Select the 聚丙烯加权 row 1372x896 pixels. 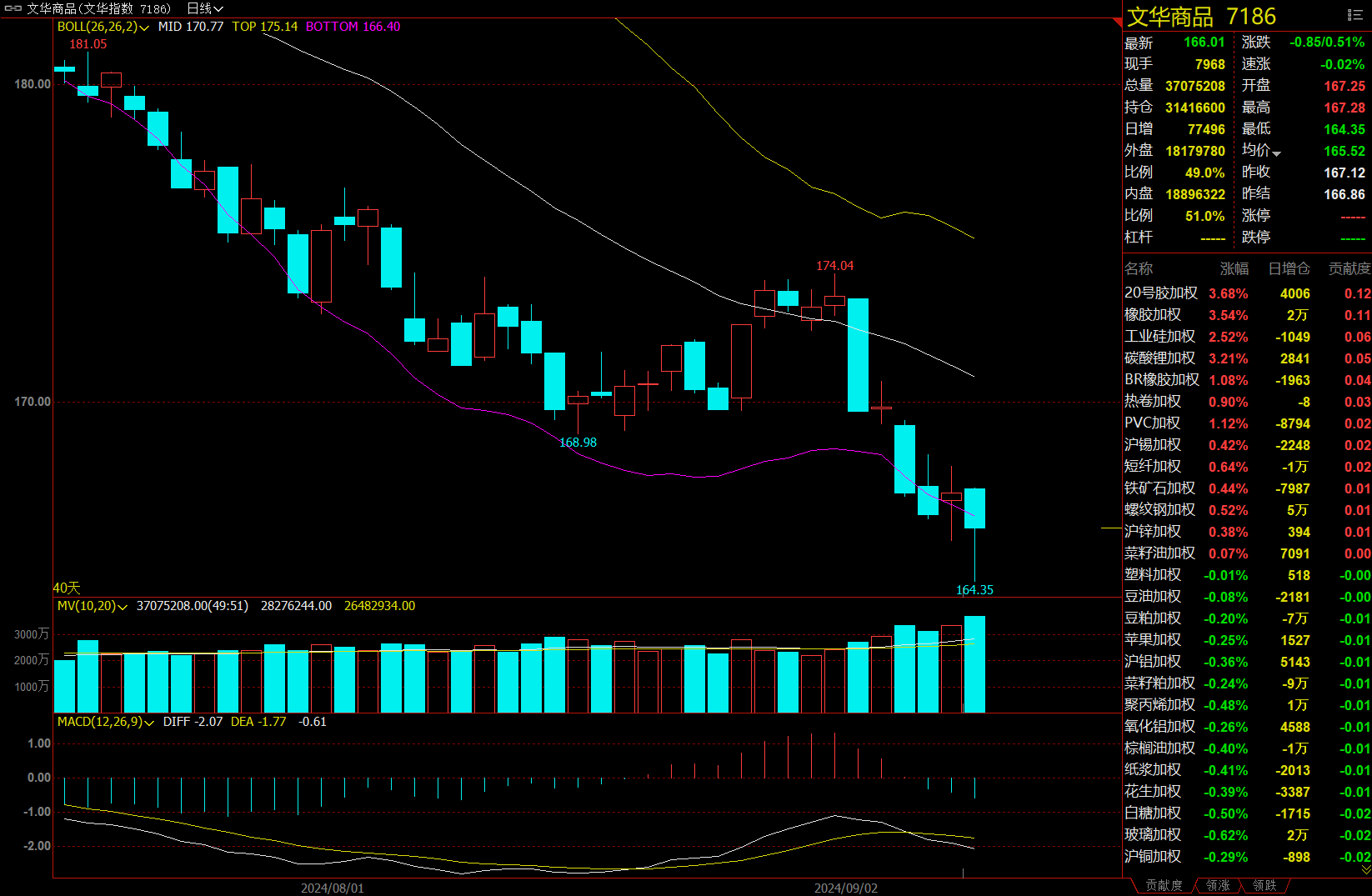[1247, 705]
